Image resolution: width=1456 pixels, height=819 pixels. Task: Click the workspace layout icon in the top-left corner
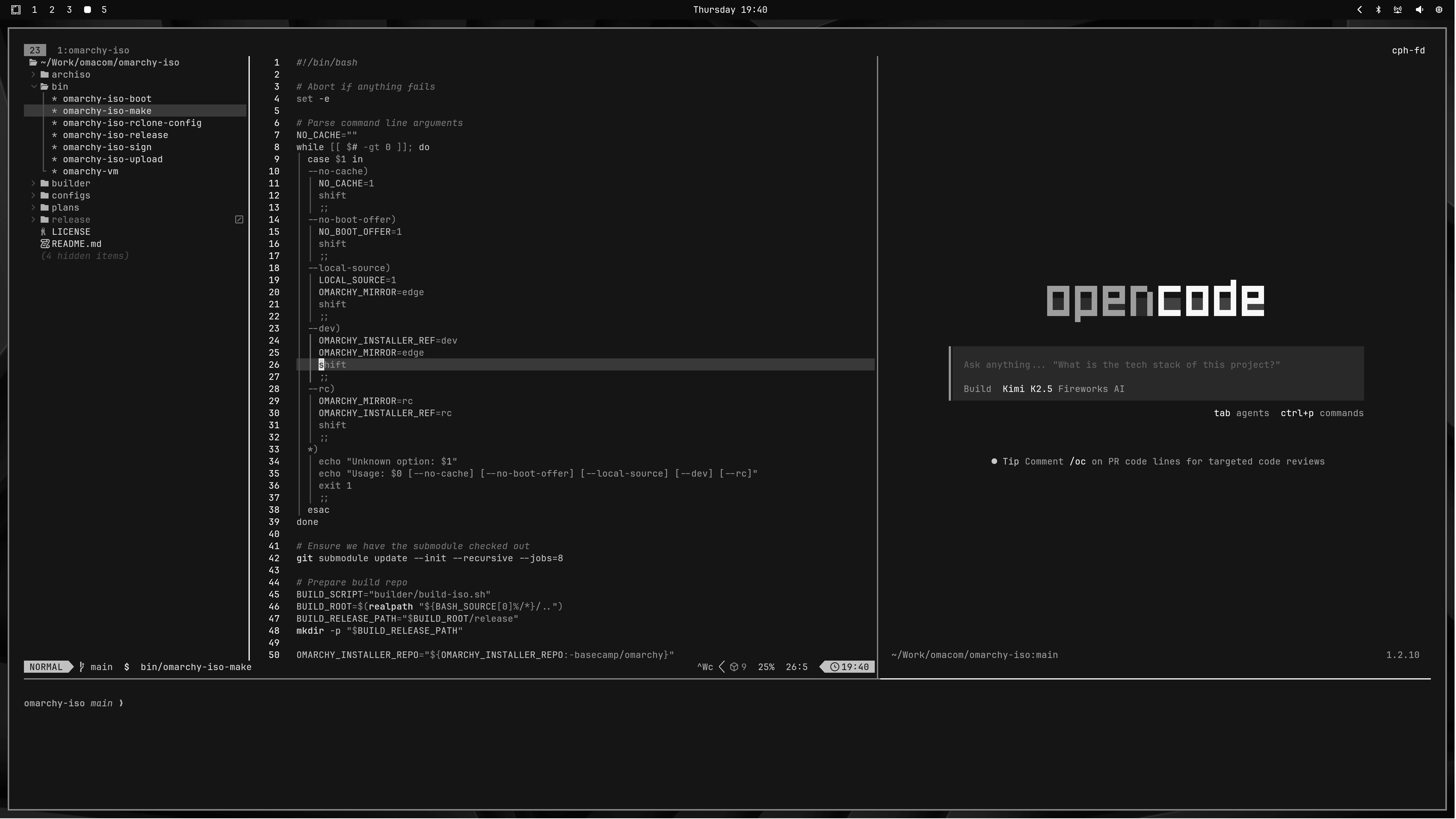pyautogui.click(x=16, y=10)
